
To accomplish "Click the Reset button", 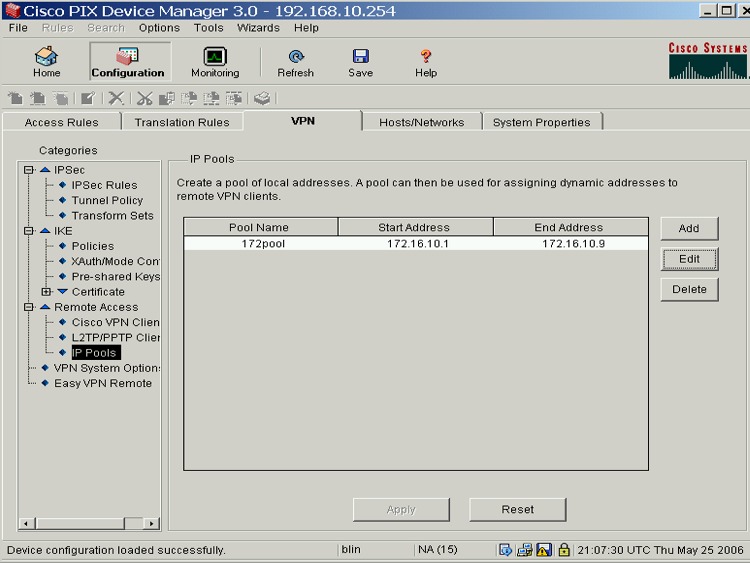I will (x=518, y=510).
